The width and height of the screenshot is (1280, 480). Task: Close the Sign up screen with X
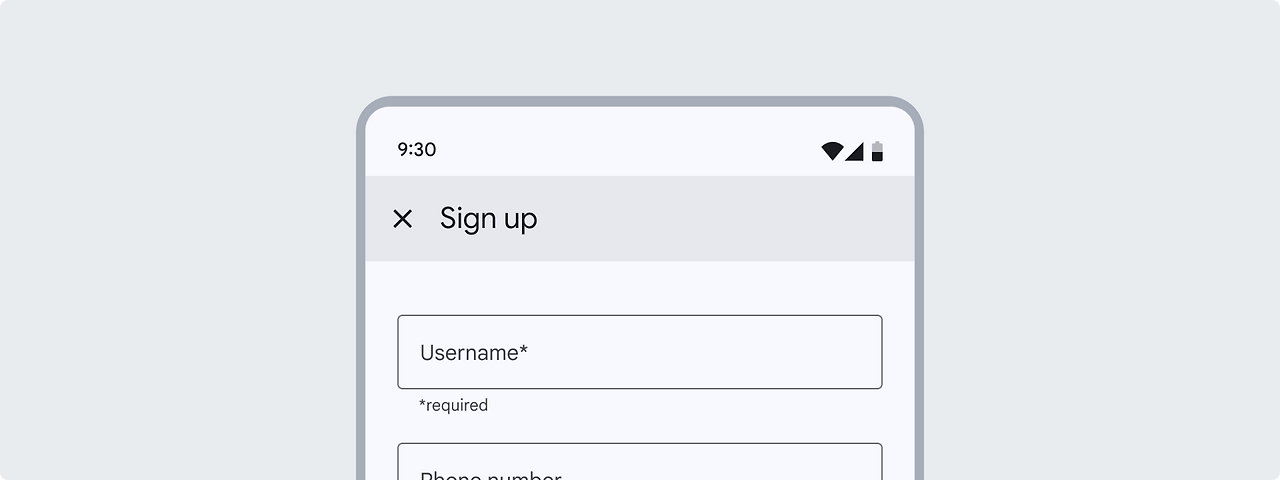click(x=403, y=219)
